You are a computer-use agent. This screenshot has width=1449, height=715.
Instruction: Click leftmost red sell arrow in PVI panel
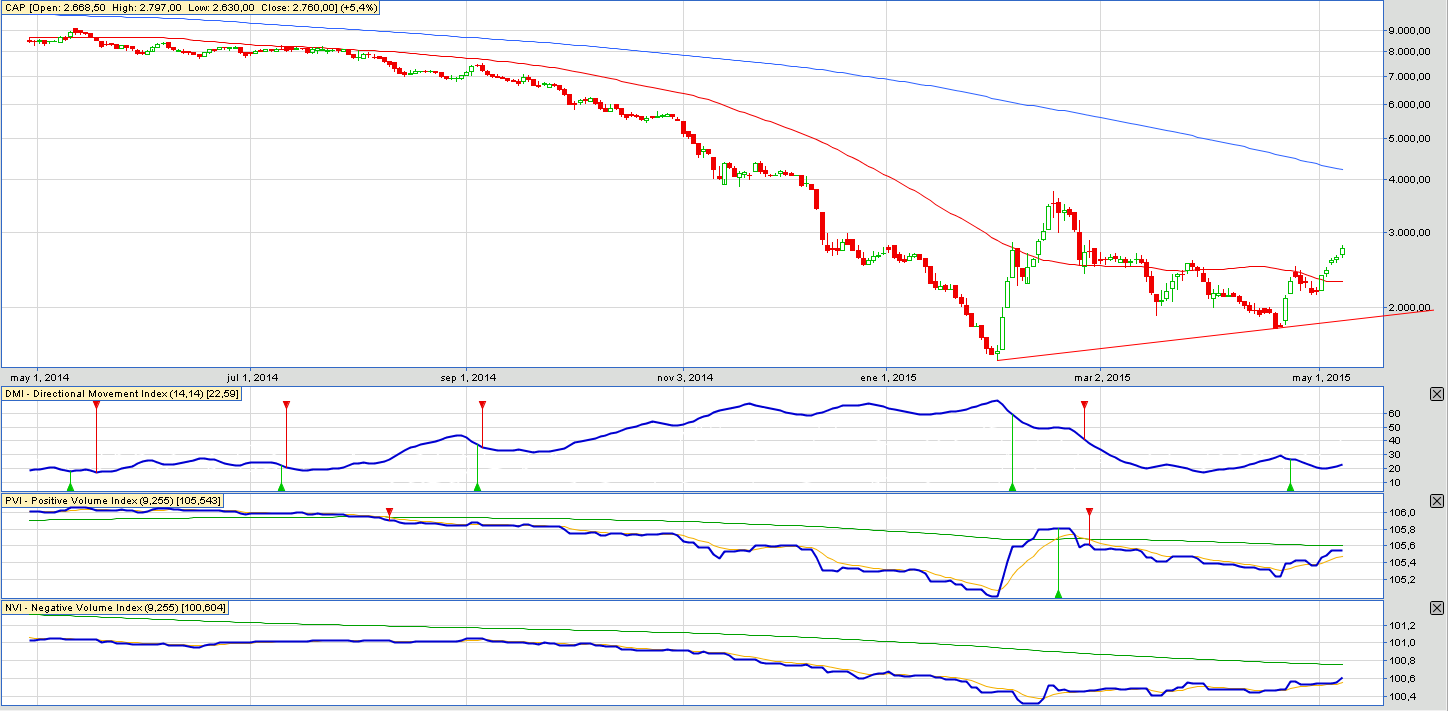click(390, 512)
